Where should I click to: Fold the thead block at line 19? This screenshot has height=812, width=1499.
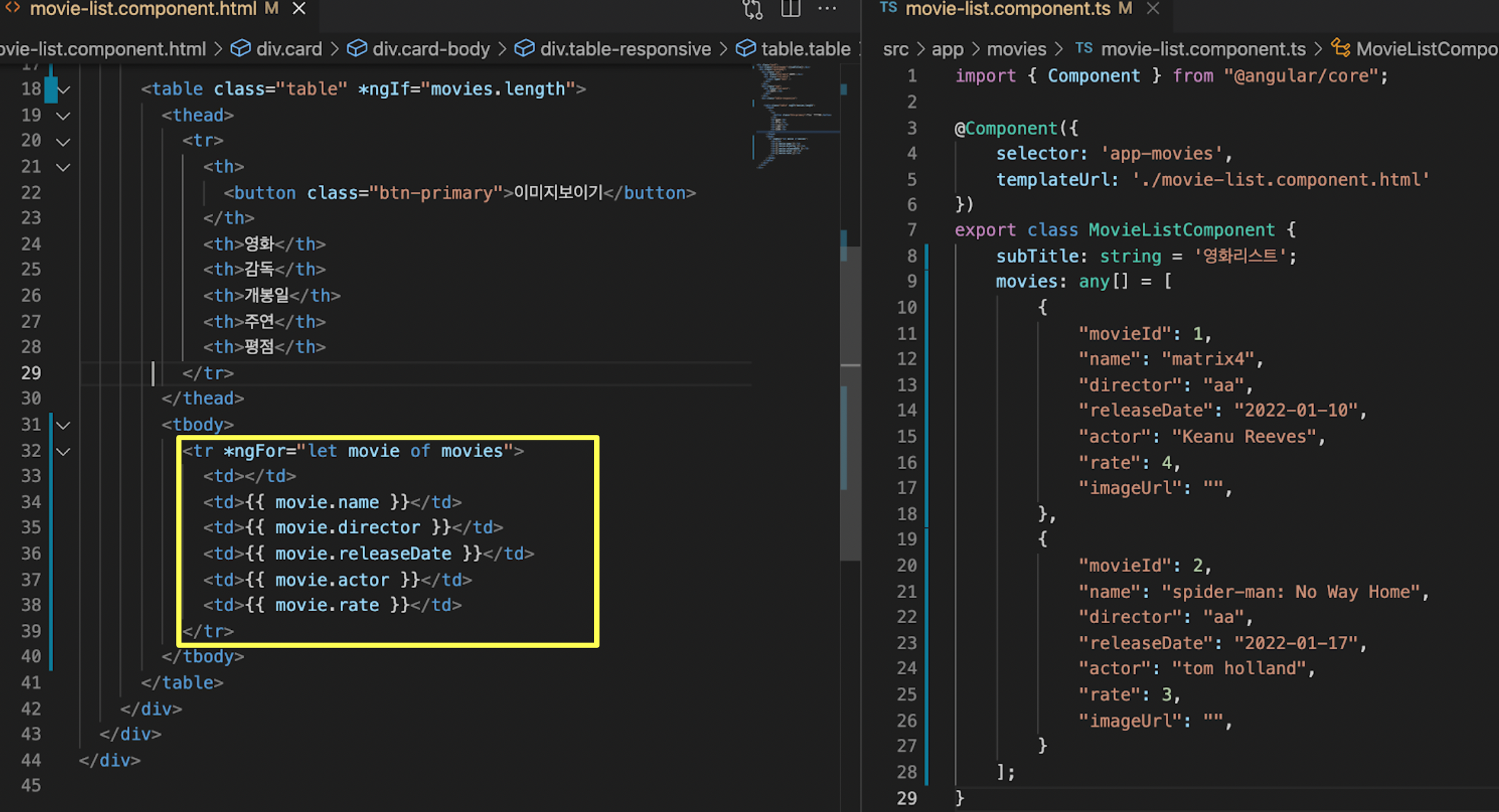click(x=63, y=116)
